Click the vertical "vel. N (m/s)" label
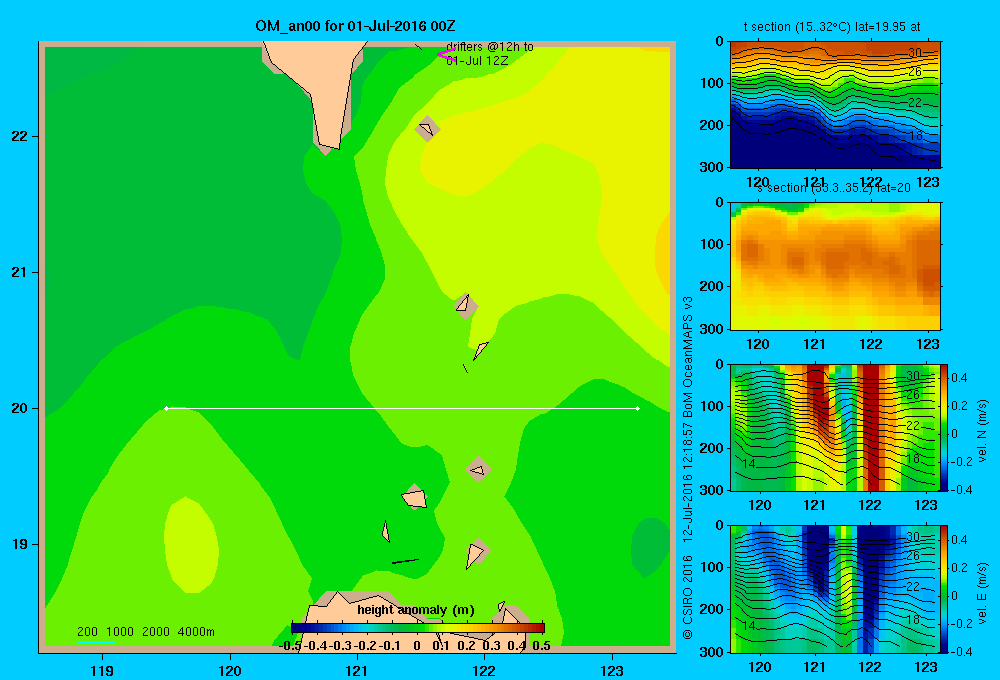Image resolution: width=1000 pixels, height=680 pixels. pyautogui.click(x=982, y=431)
